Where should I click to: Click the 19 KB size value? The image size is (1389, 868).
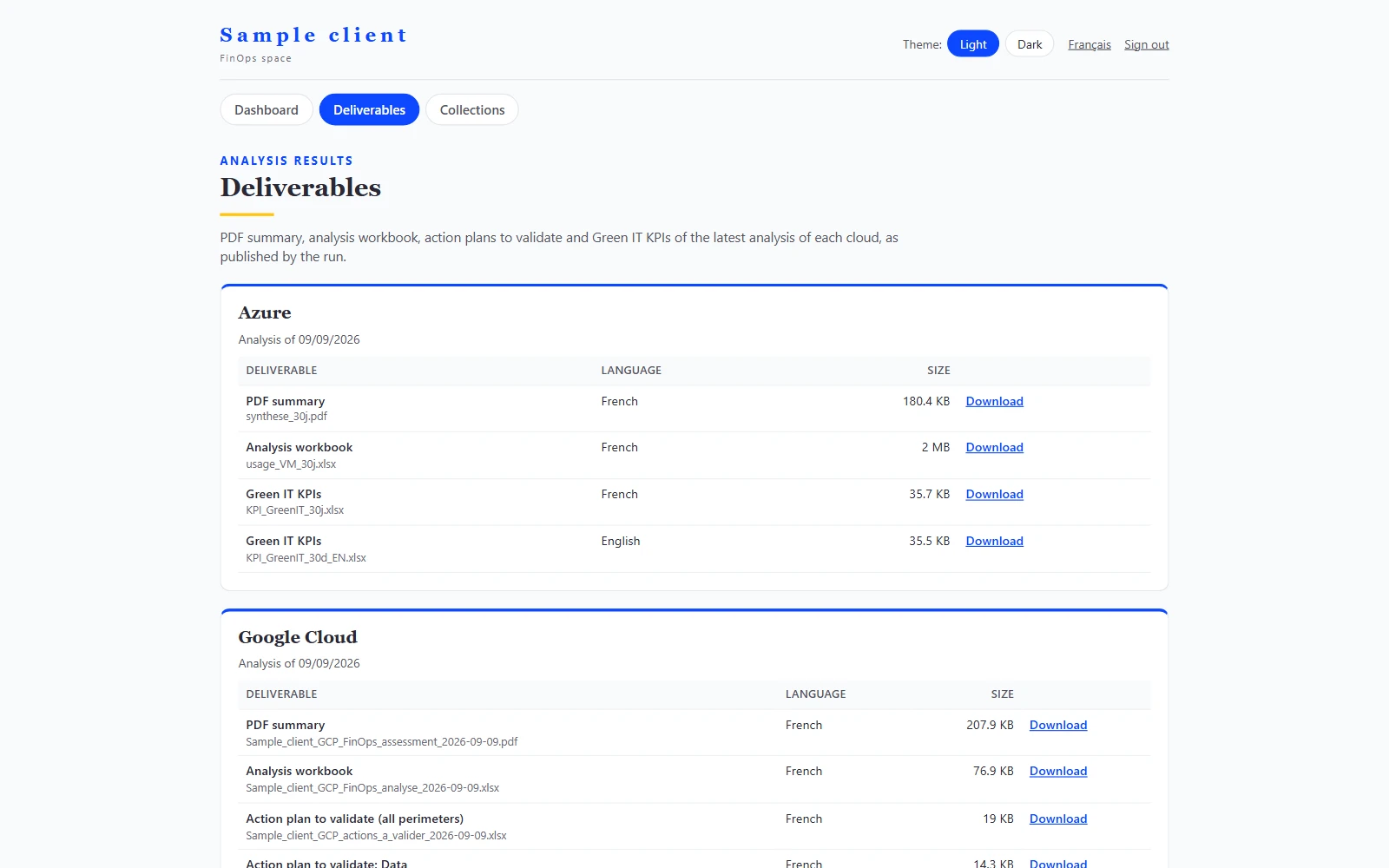(x=998, y=819)
